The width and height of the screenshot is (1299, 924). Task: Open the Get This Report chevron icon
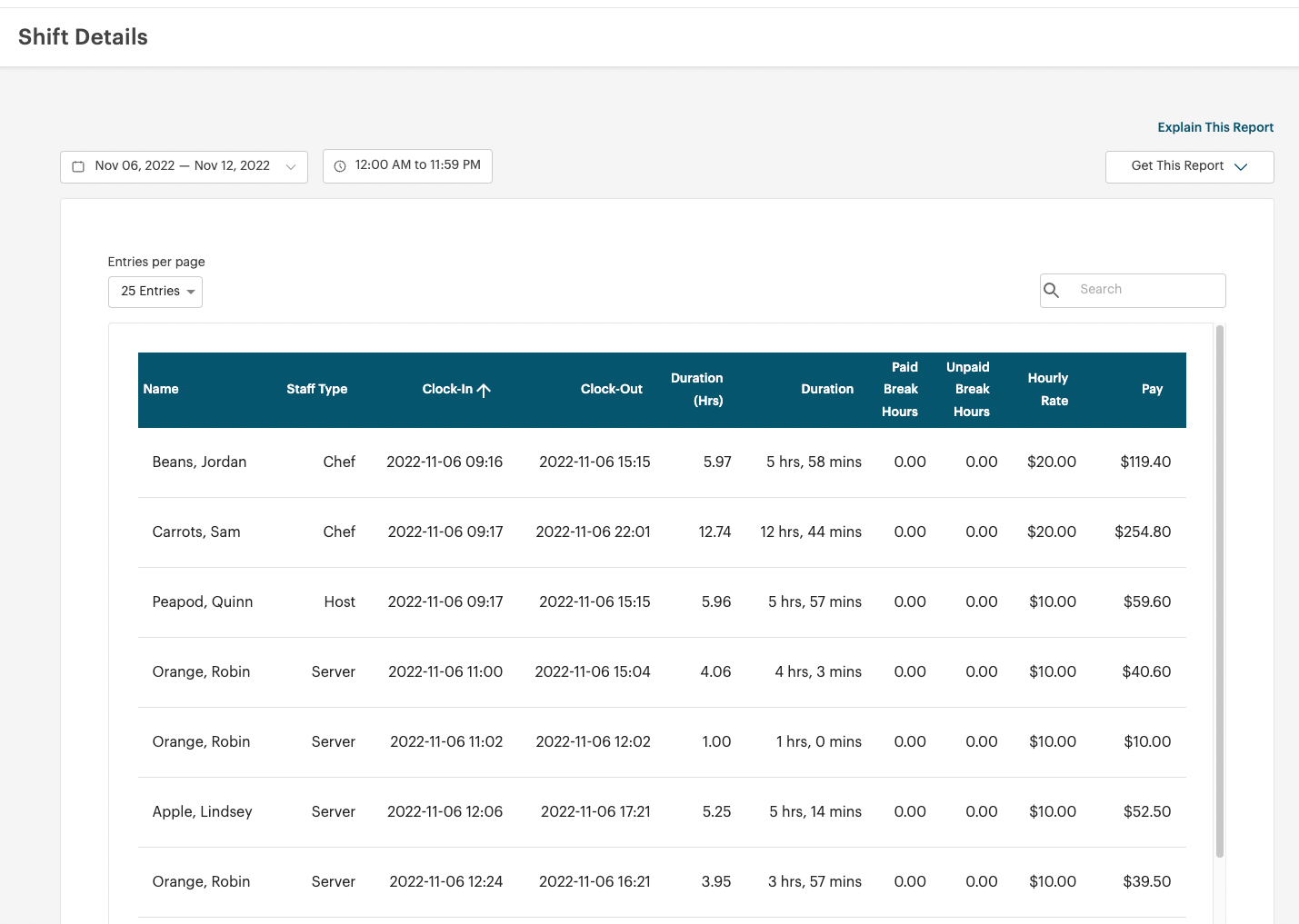click(1242, 167)
